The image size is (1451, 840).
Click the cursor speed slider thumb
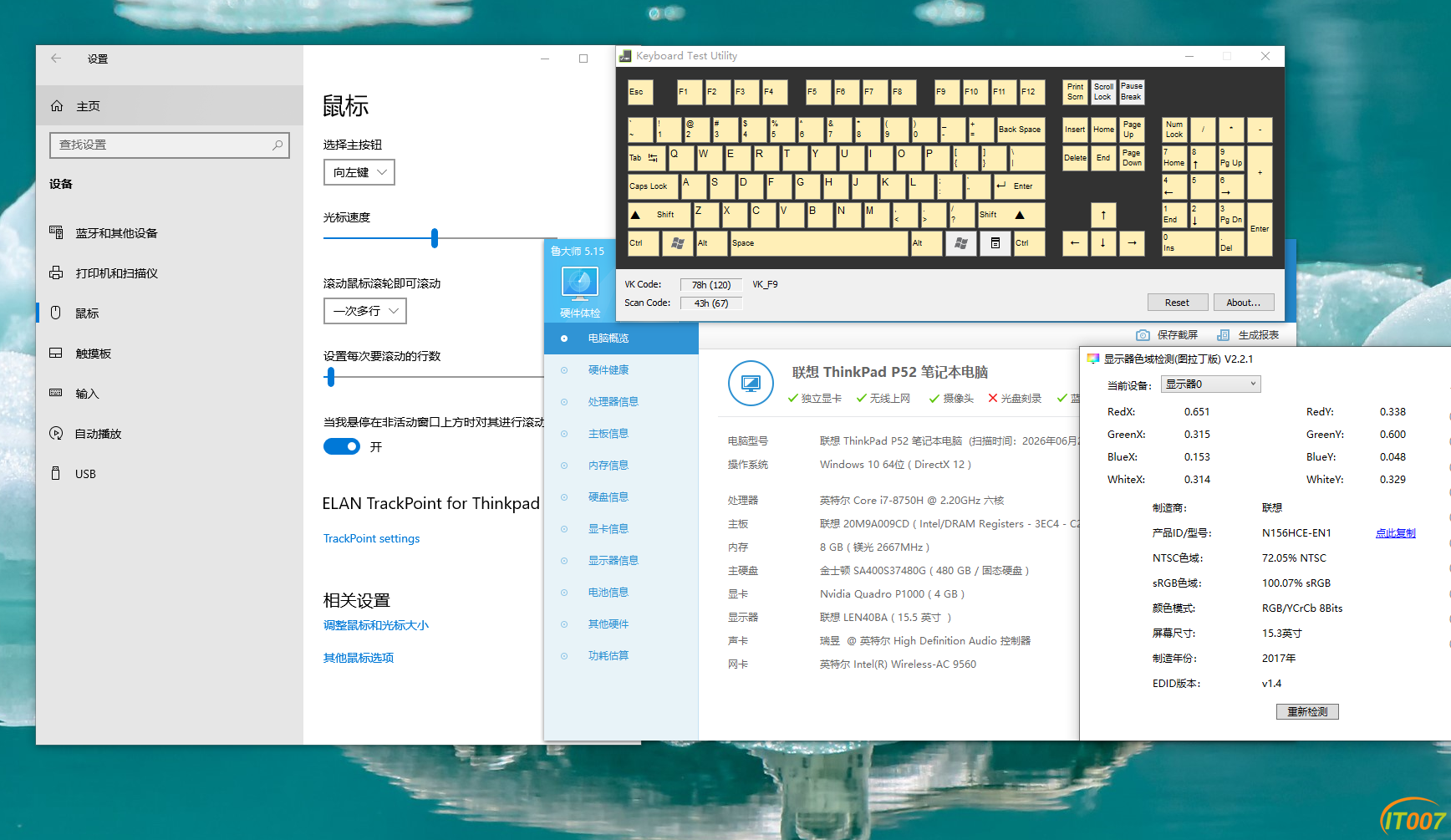[435, 238]
